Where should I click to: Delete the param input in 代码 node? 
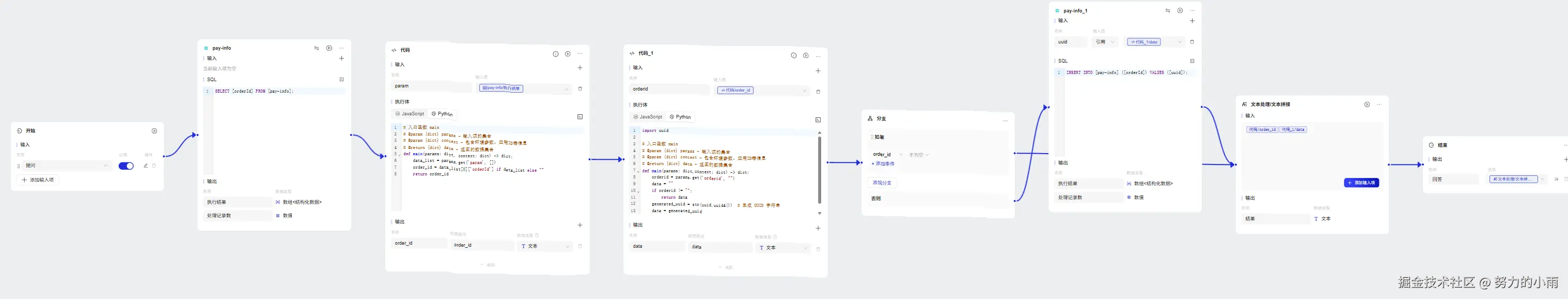[x=580, y=88]
